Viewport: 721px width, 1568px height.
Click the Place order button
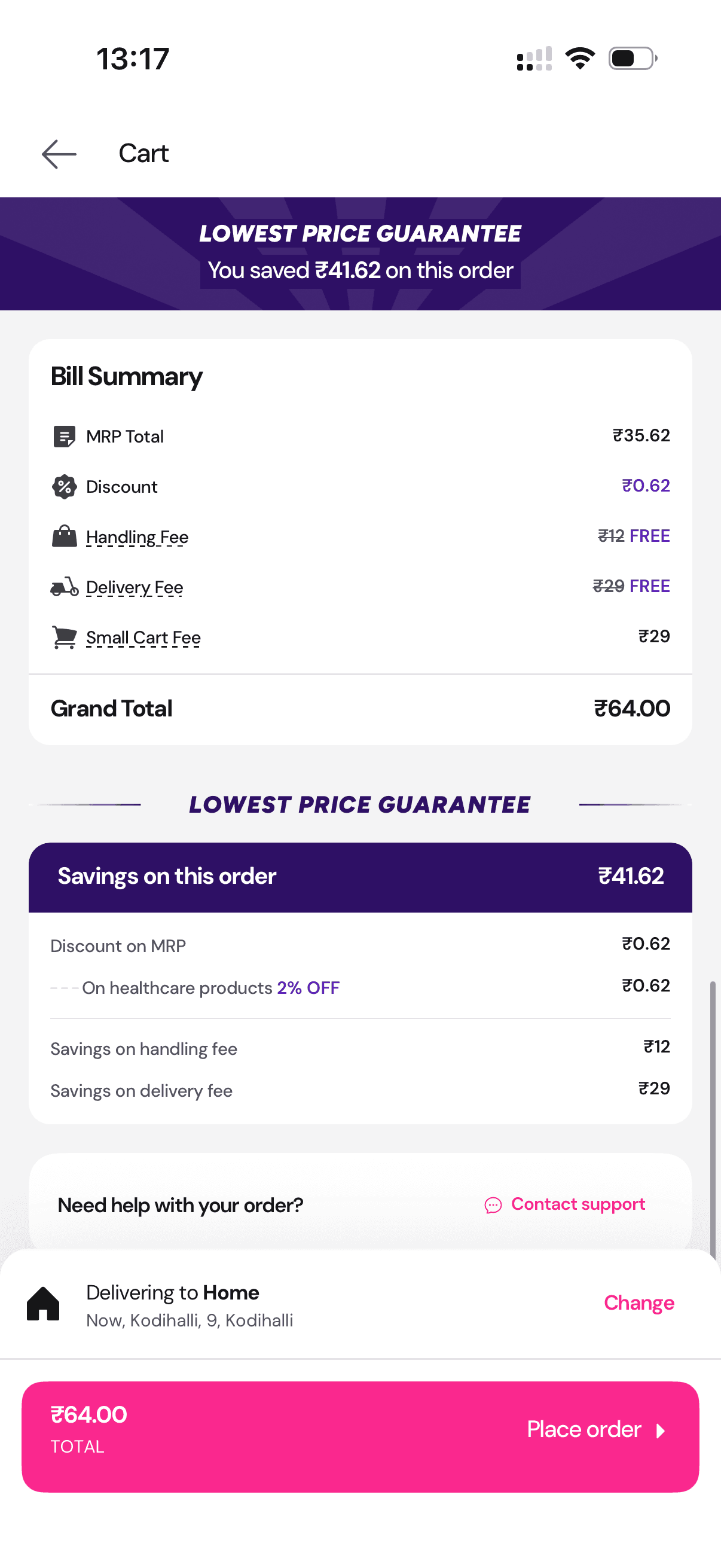tap(360, 1436)
